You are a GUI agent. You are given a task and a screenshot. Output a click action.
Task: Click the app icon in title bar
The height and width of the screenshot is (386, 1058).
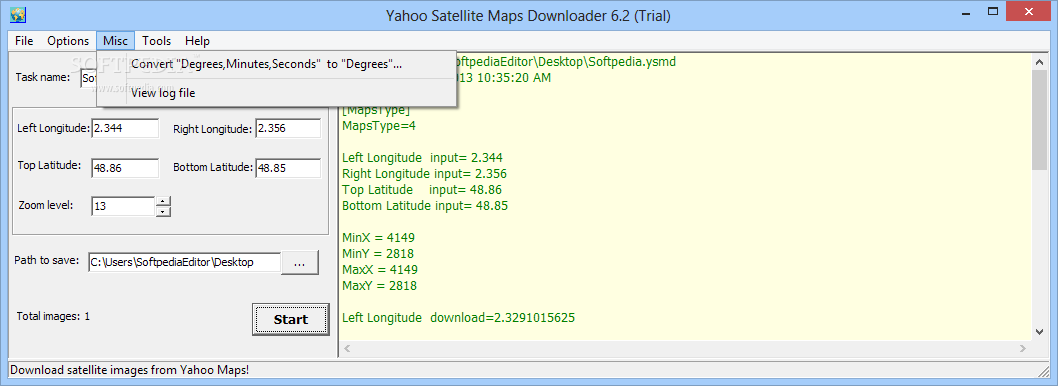(x=18, y=13)
